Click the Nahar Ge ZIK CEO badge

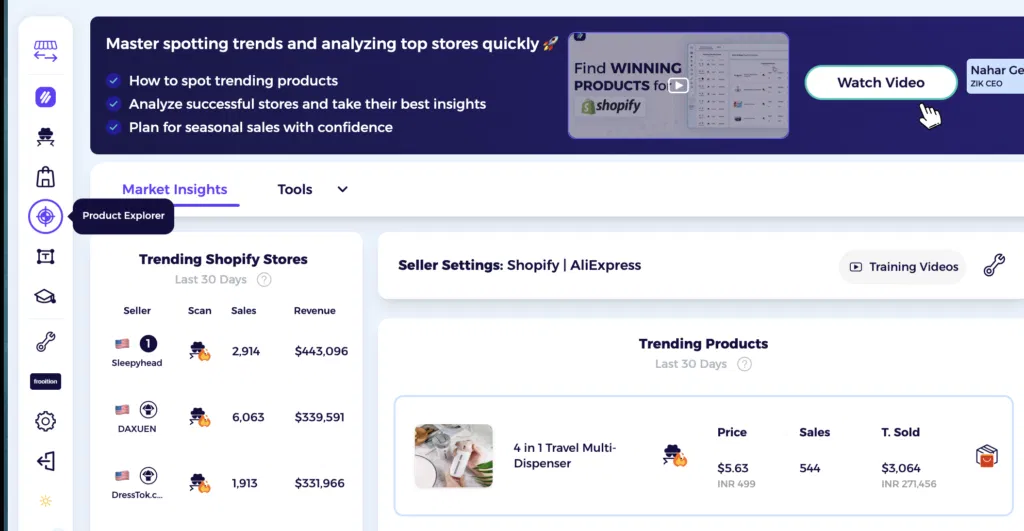[995, 76]
